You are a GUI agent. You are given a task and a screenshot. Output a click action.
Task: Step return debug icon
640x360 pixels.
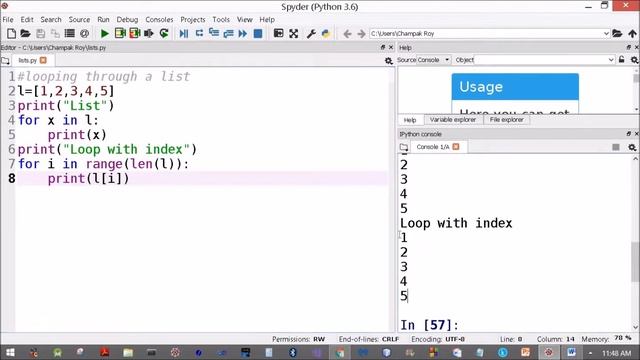tap(229, 33)
